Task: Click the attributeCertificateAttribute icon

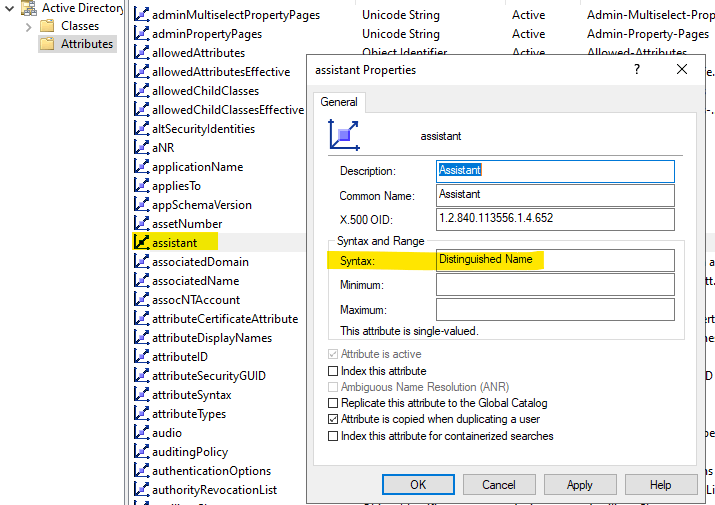Action: (141, 318)
